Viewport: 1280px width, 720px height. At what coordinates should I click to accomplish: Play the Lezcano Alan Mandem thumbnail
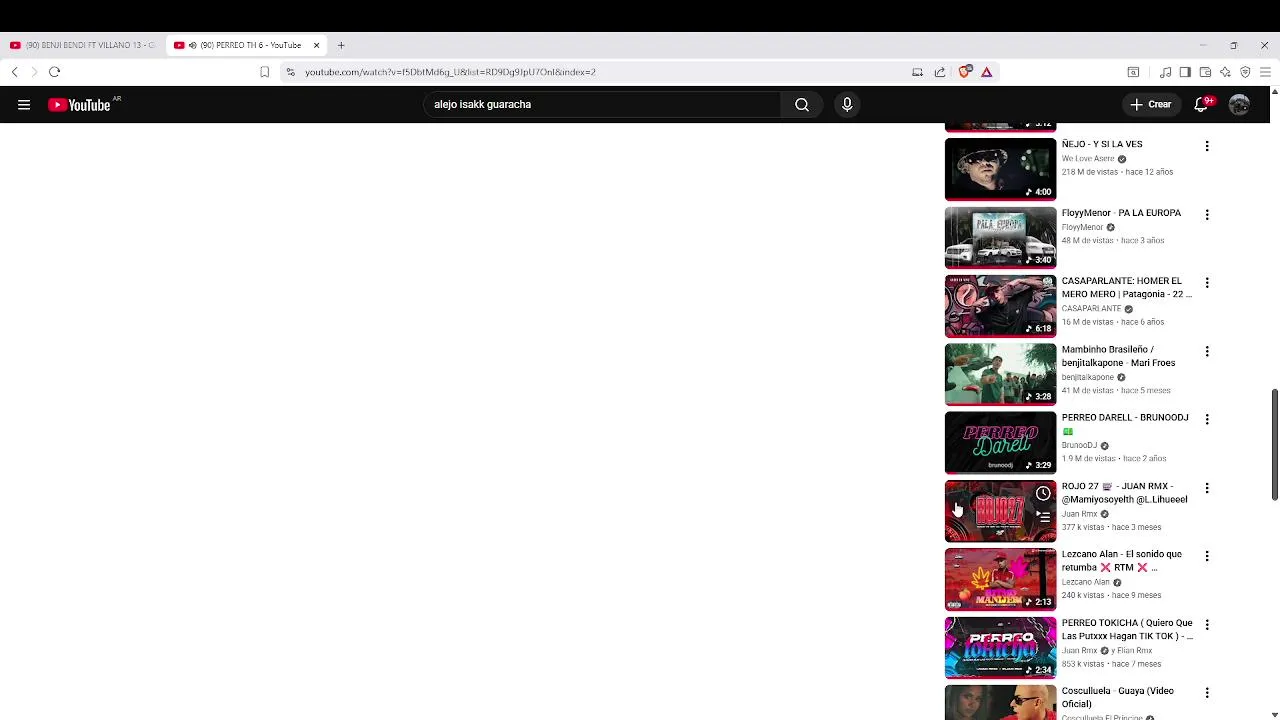[1000, 579]
